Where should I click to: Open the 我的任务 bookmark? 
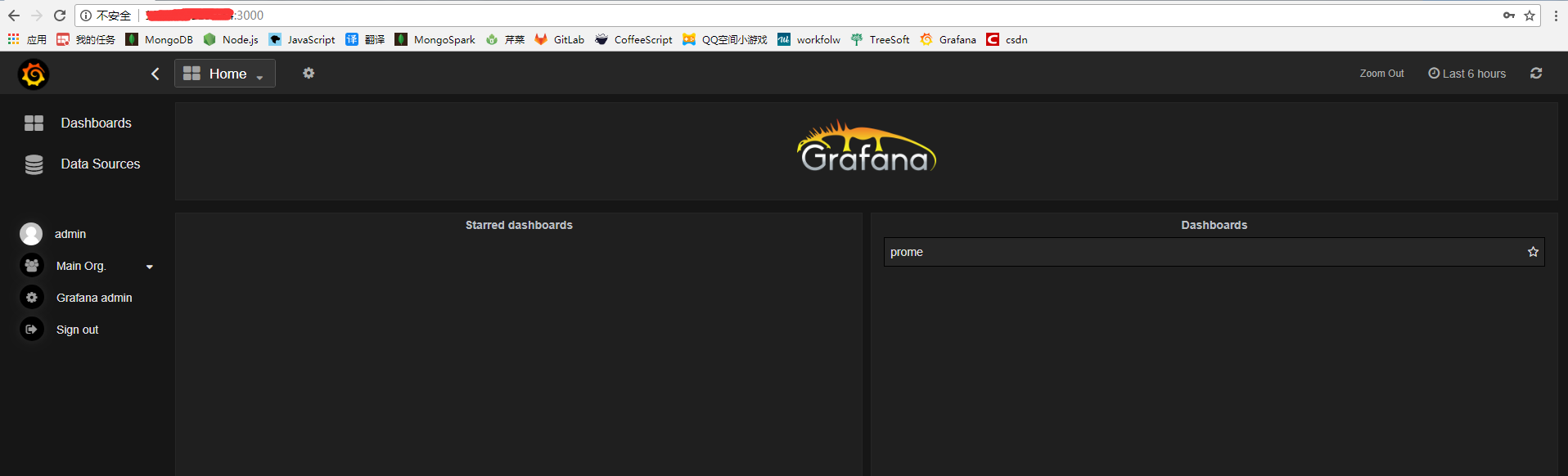tap(86, 39)
